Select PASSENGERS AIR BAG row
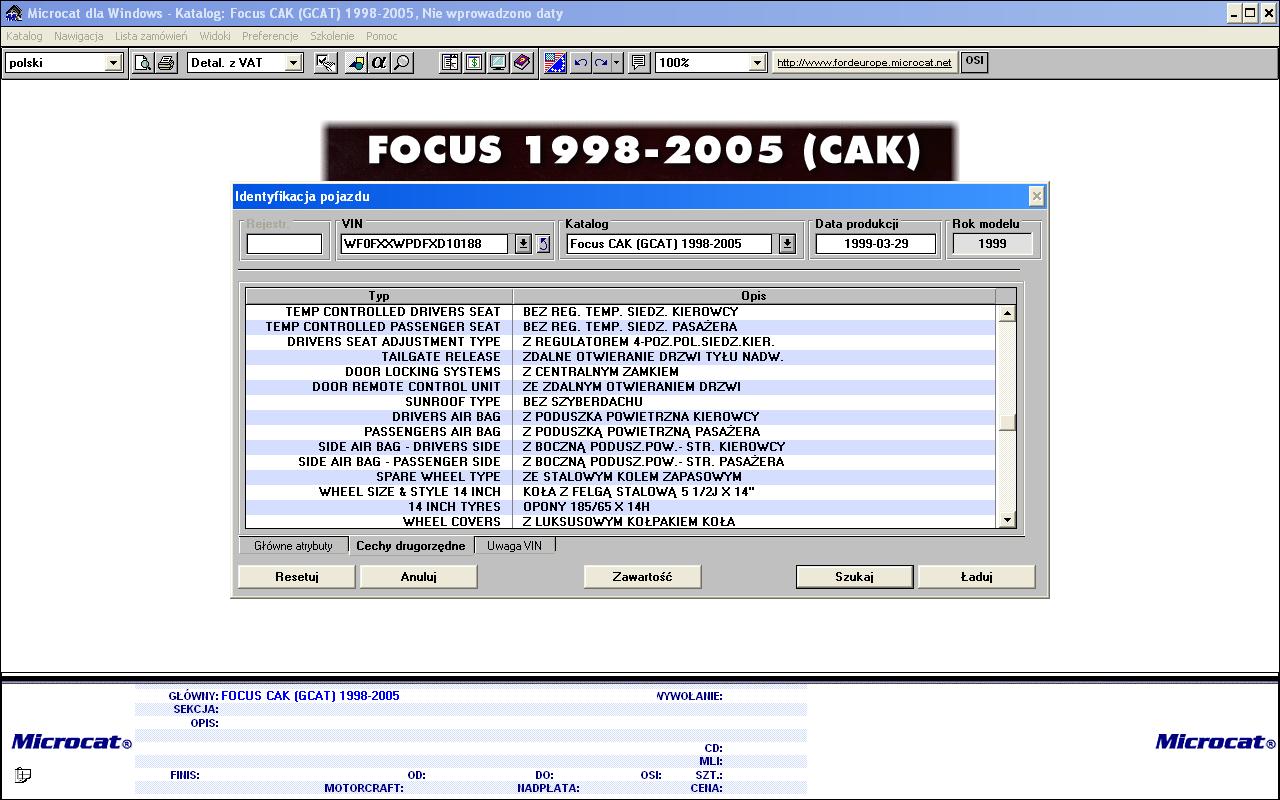This screenshot has width=1280, height=800. click(x=621, y=432)
